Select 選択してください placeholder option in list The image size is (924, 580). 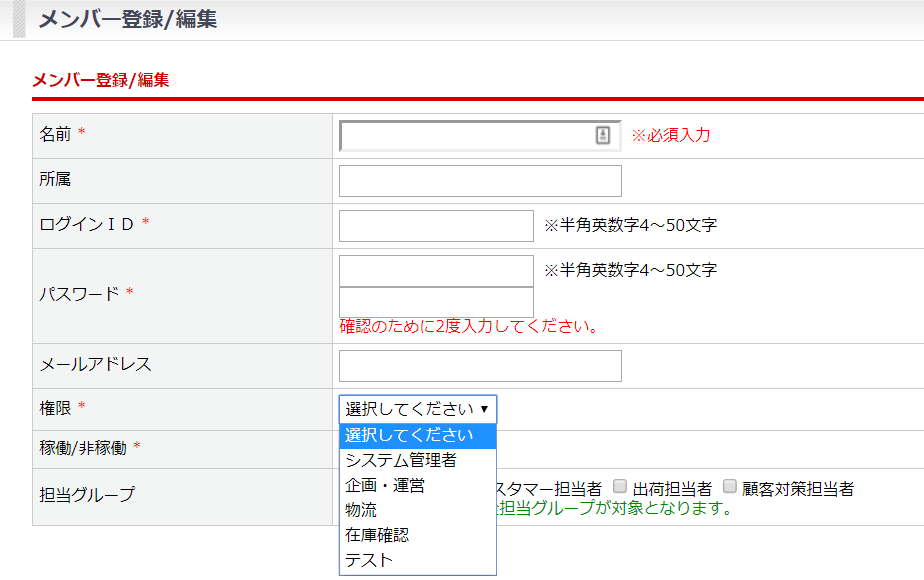[417, 435]
